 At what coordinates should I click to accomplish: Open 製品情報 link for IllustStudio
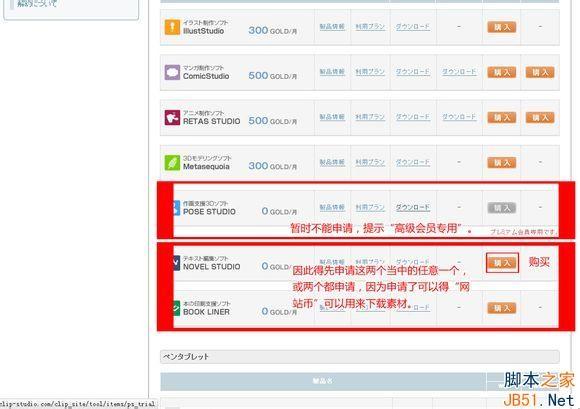click(332, 27)
